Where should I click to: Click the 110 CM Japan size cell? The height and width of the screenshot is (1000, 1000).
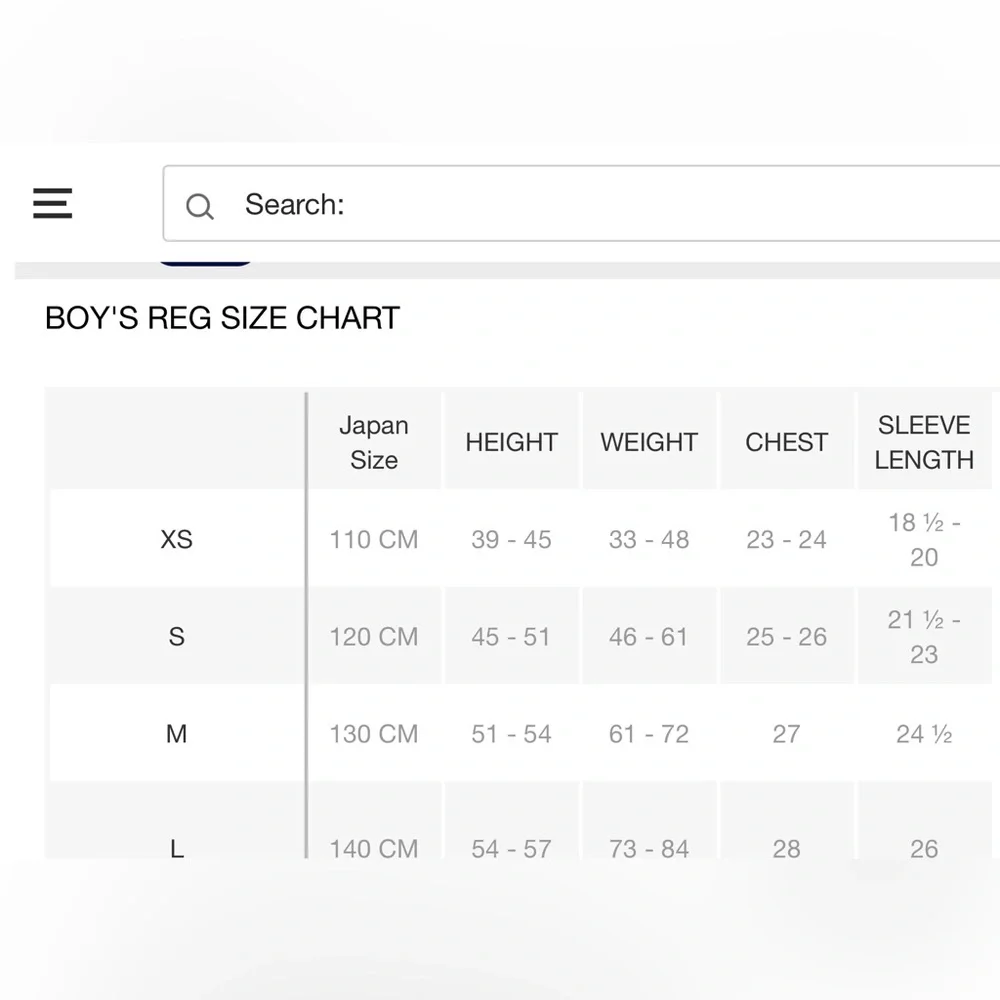[x=374, y=540]
